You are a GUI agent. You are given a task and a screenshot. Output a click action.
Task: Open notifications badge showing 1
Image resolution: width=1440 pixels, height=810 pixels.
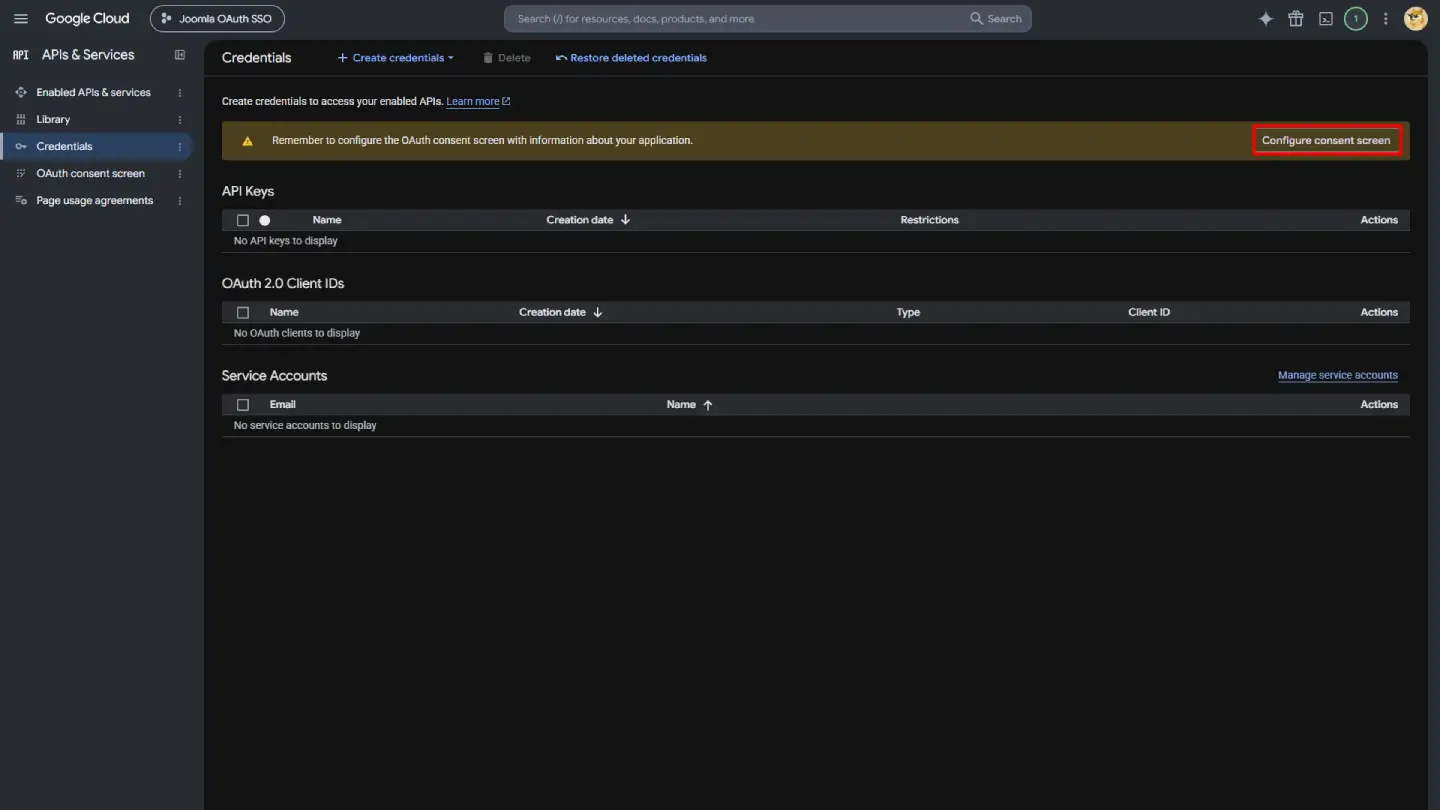1356,19
